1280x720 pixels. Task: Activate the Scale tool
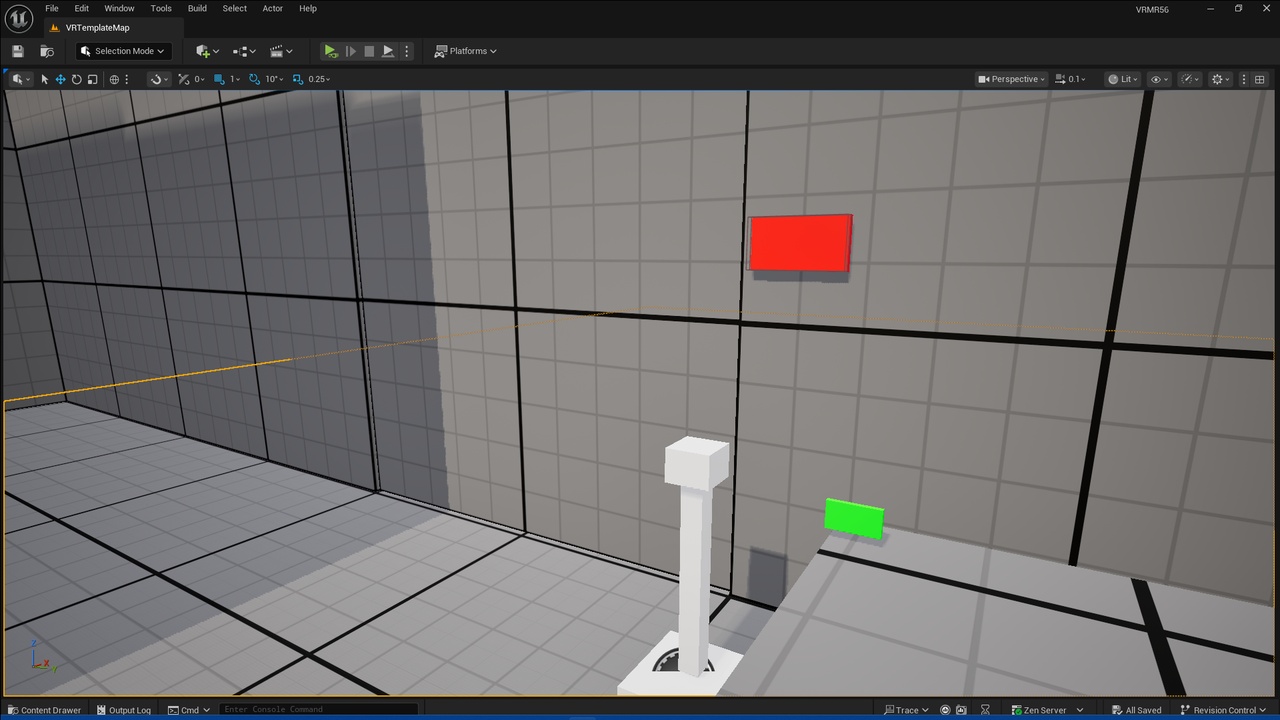(x=92, y=79)
